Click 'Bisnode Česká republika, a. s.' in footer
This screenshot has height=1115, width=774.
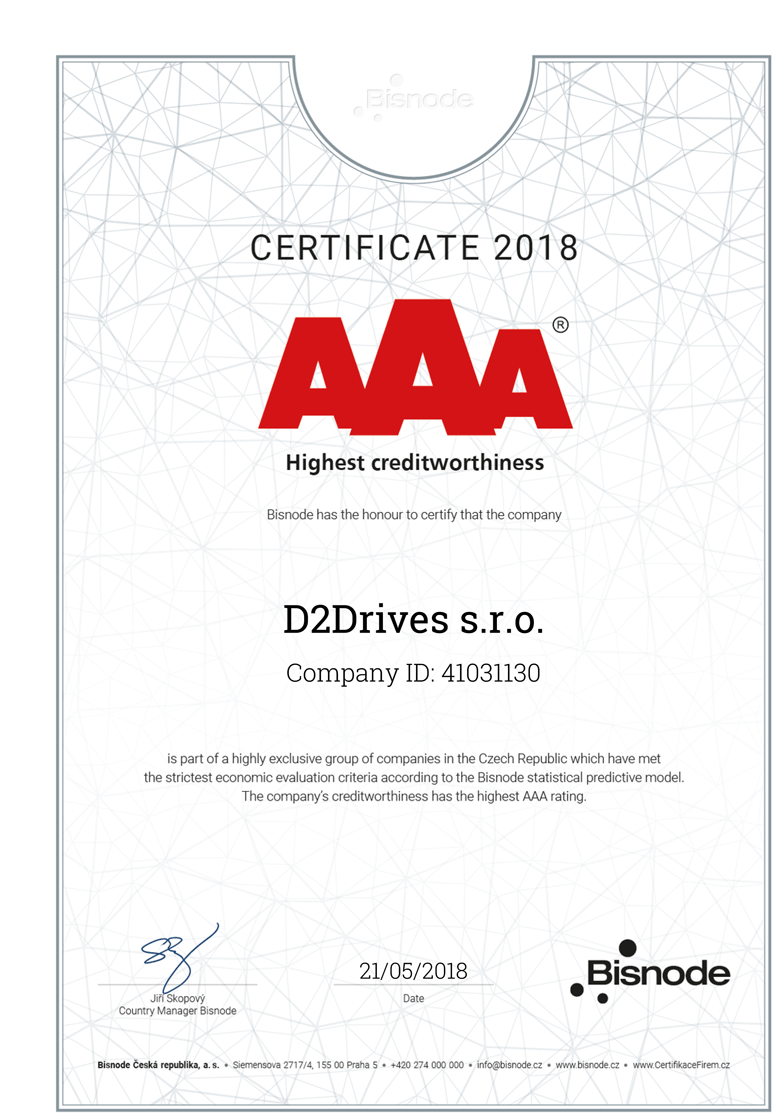[158, 1065]
